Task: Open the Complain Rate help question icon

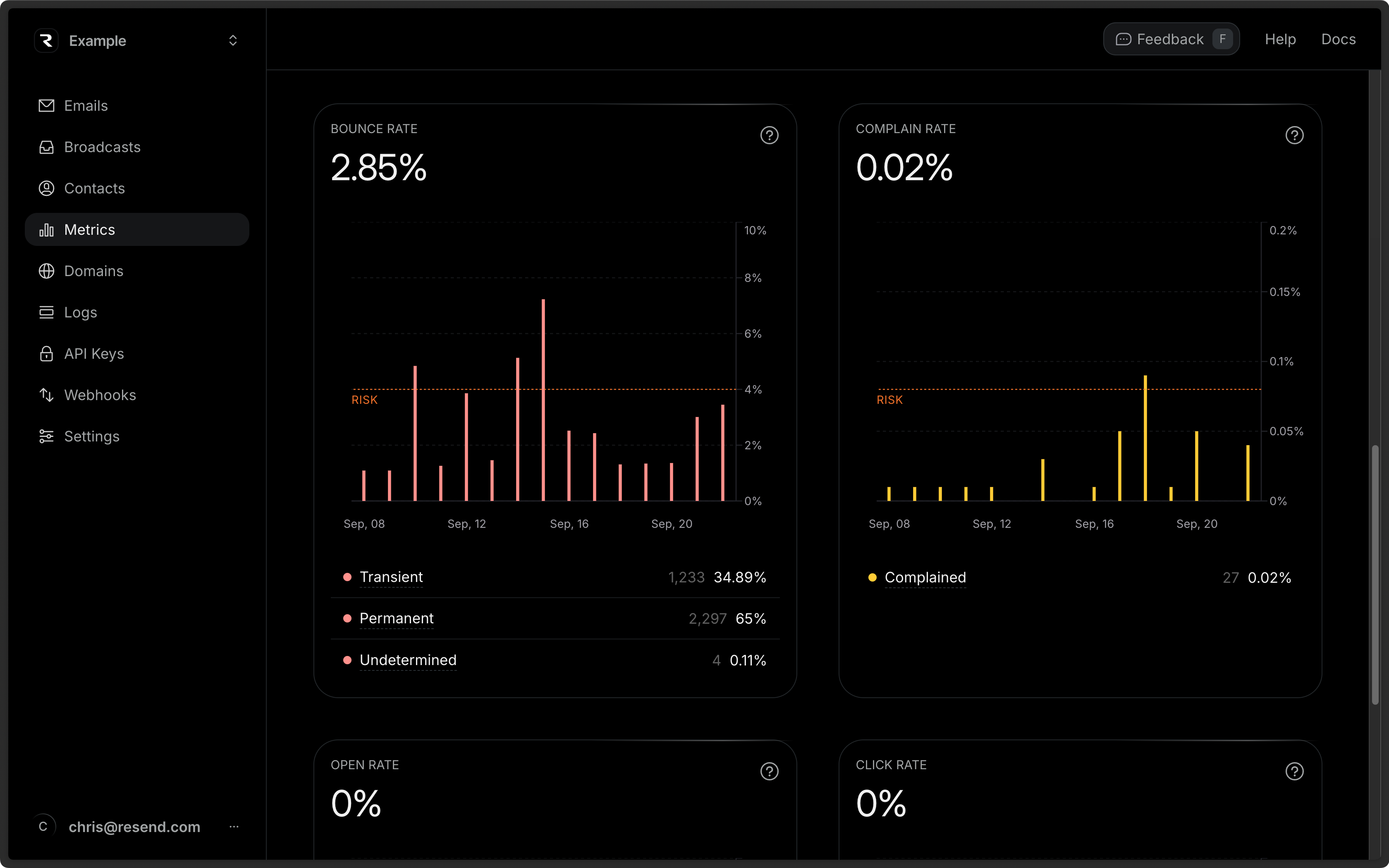Action: (1293, 136)
